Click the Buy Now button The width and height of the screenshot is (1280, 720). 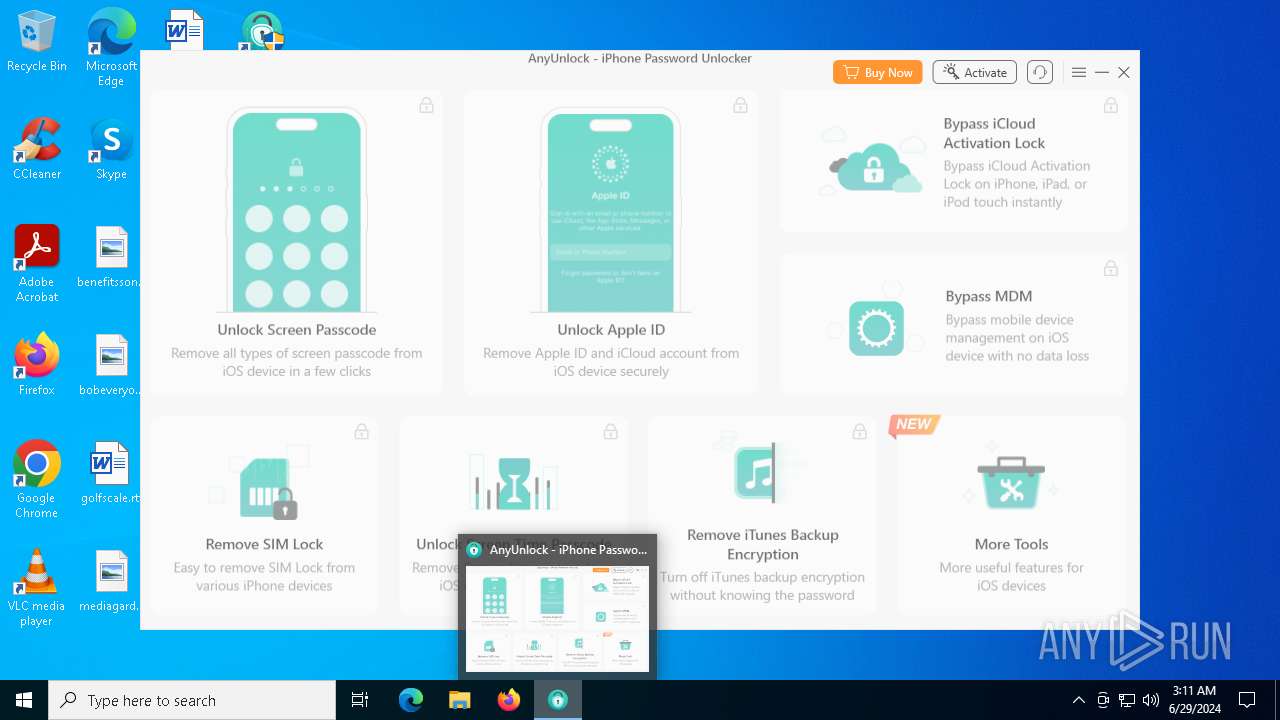(877, 72)
